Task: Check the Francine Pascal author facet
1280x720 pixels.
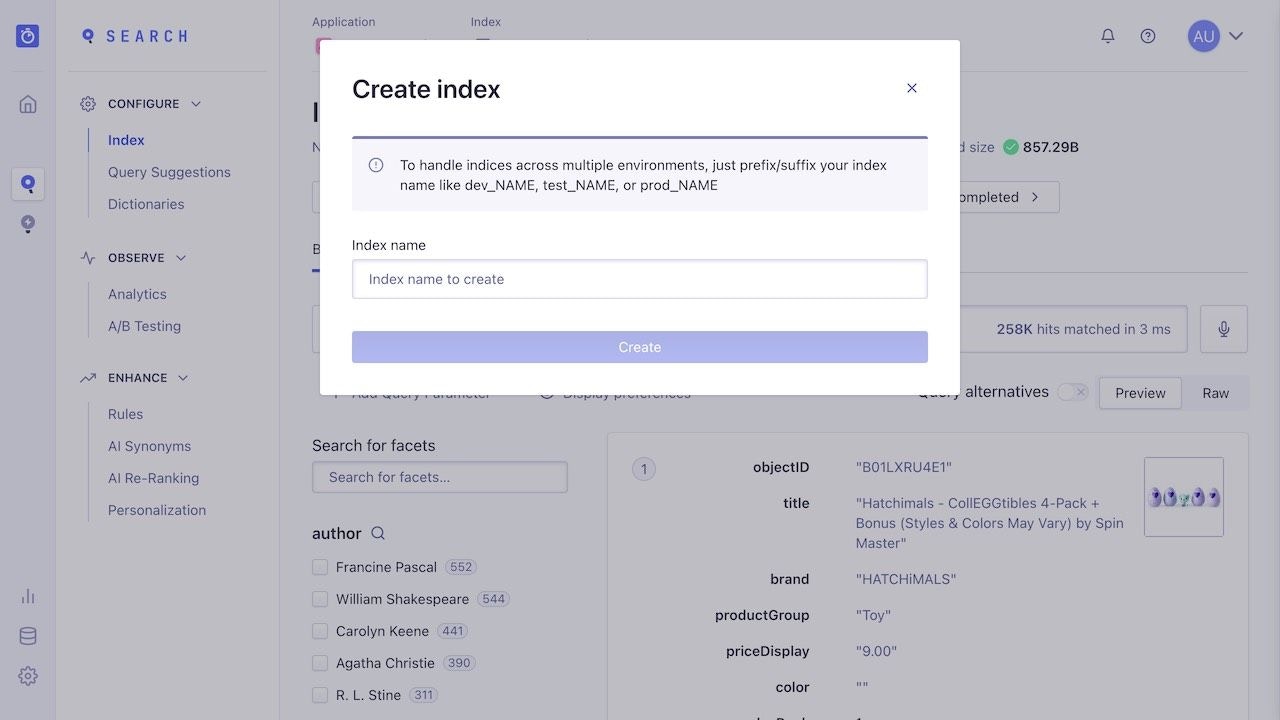Action: [320, 566]
